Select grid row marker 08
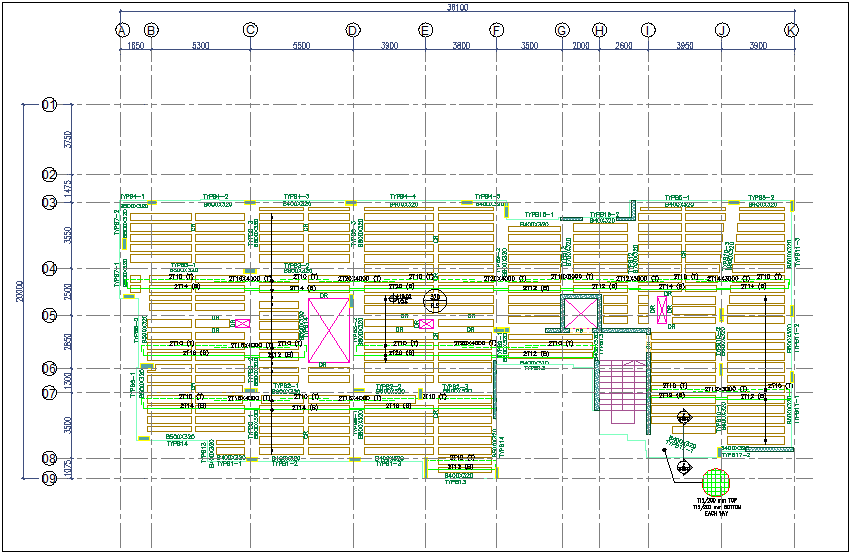 pyautogui.click(x=49, y=458)
